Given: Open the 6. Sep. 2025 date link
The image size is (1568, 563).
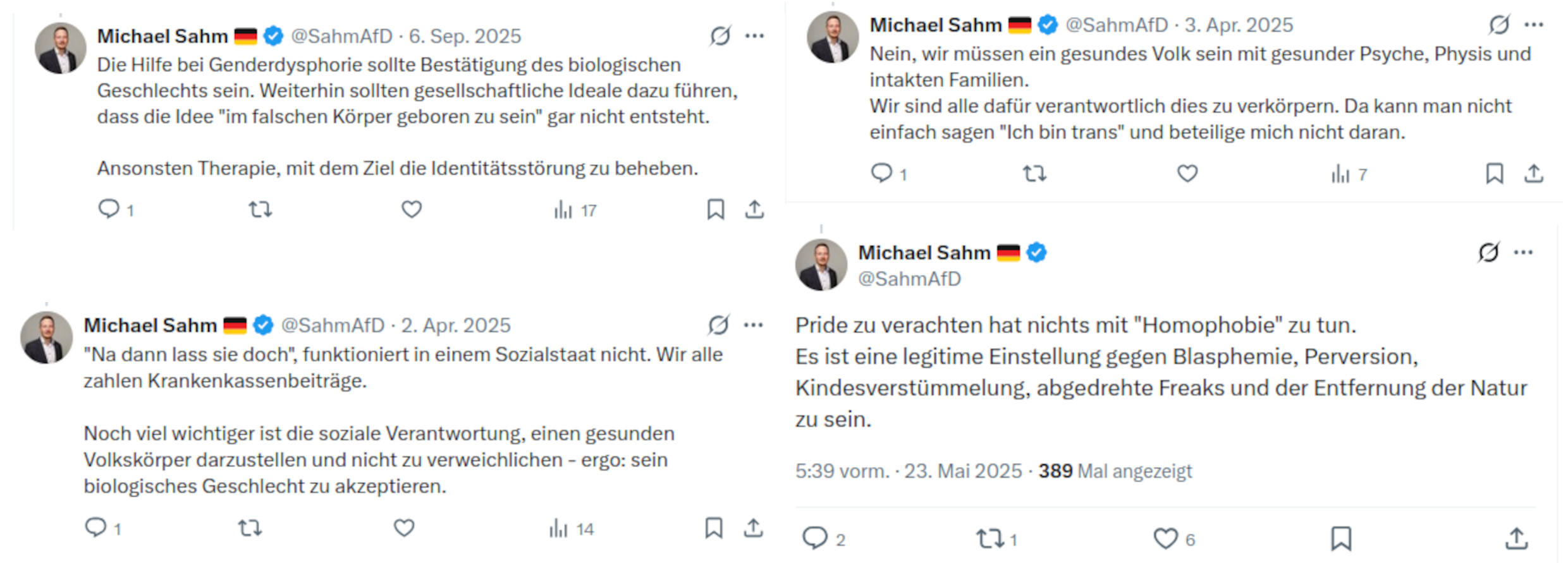Looking at the screenshot, I should point(465,36).
